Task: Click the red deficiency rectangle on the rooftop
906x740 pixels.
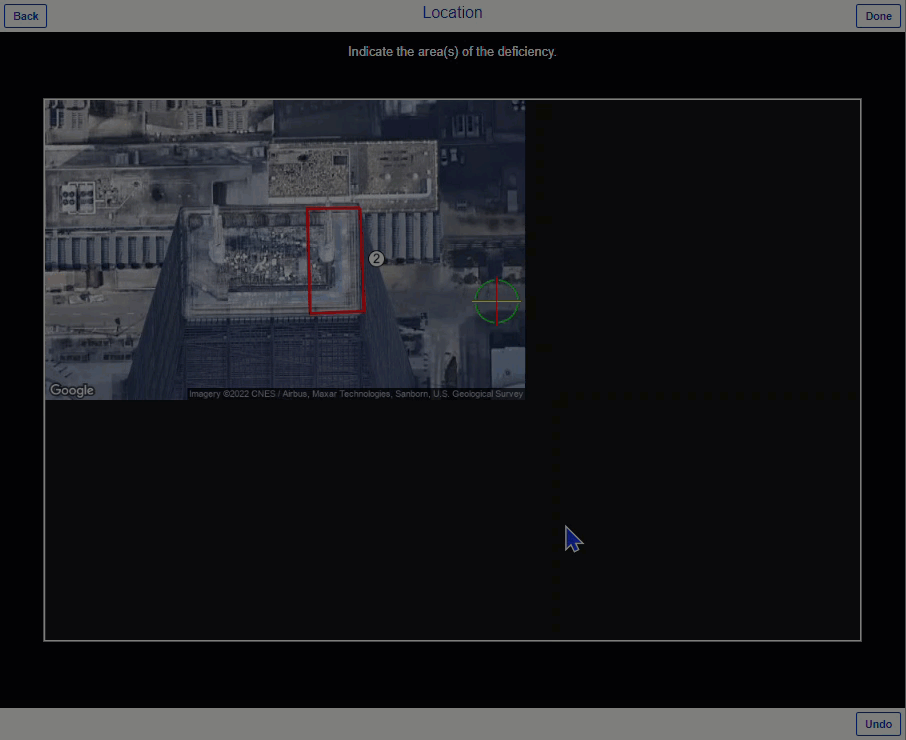Action: [336, 261]
